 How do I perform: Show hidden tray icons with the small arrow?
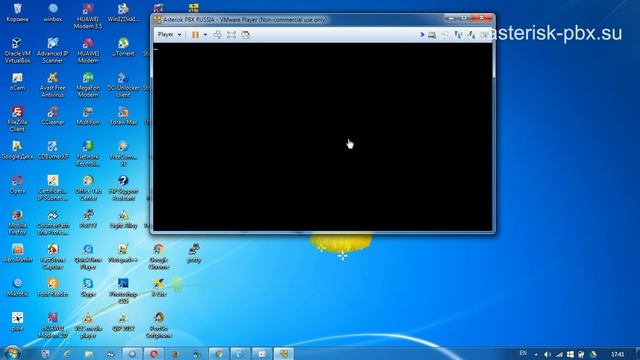(536, 355)
